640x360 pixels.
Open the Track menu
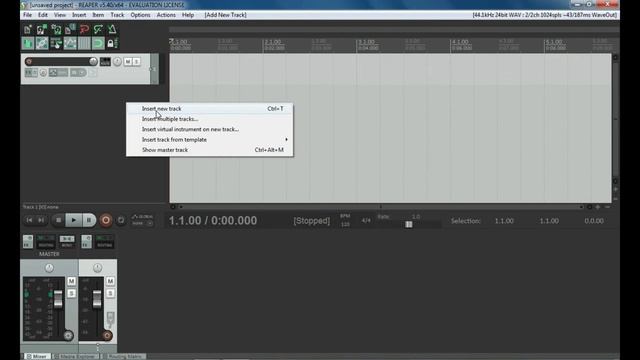(117, 15)
